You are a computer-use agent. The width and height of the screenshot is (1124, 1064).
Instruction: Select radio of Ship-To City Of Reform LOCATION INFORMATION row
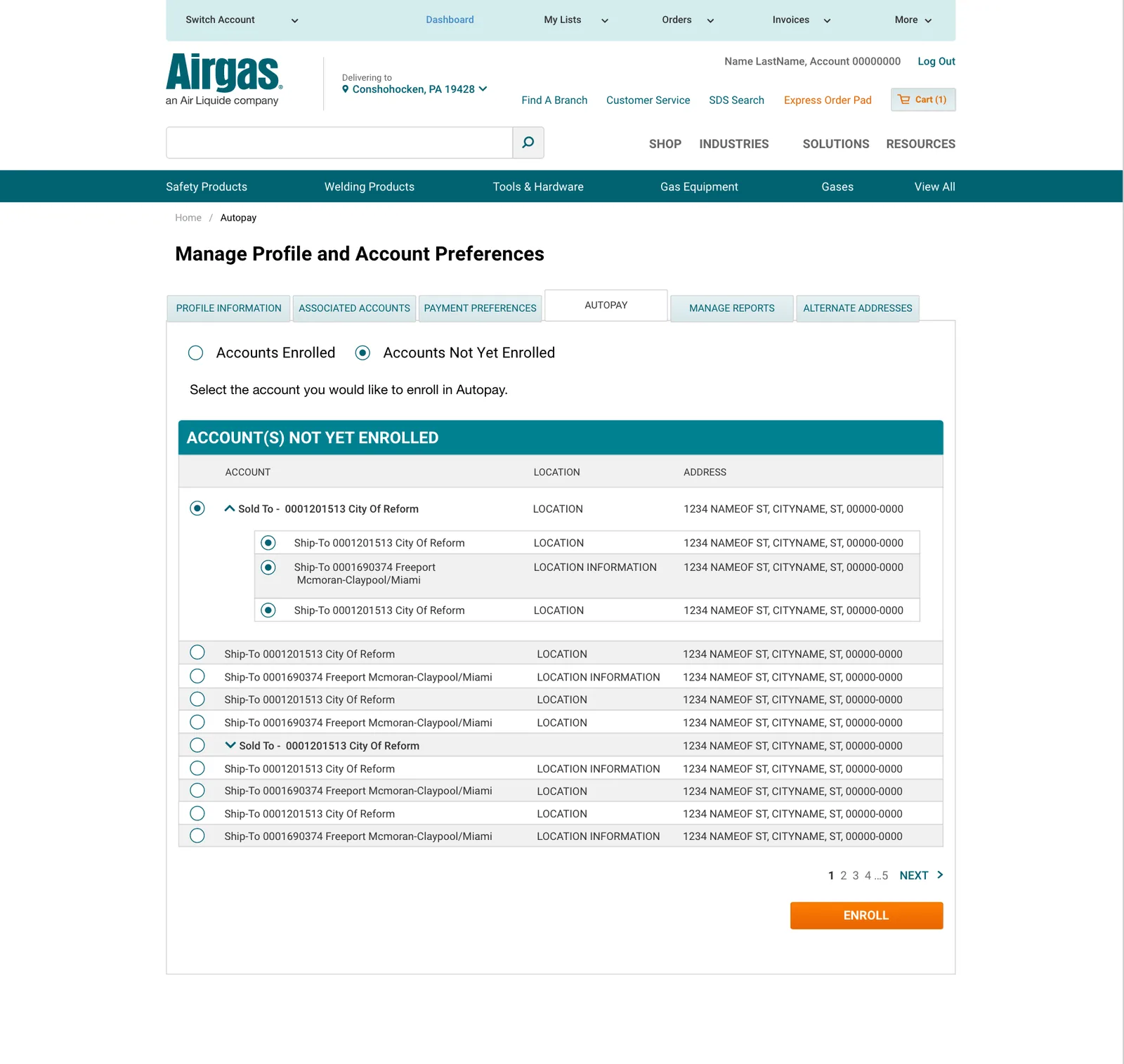197,768
